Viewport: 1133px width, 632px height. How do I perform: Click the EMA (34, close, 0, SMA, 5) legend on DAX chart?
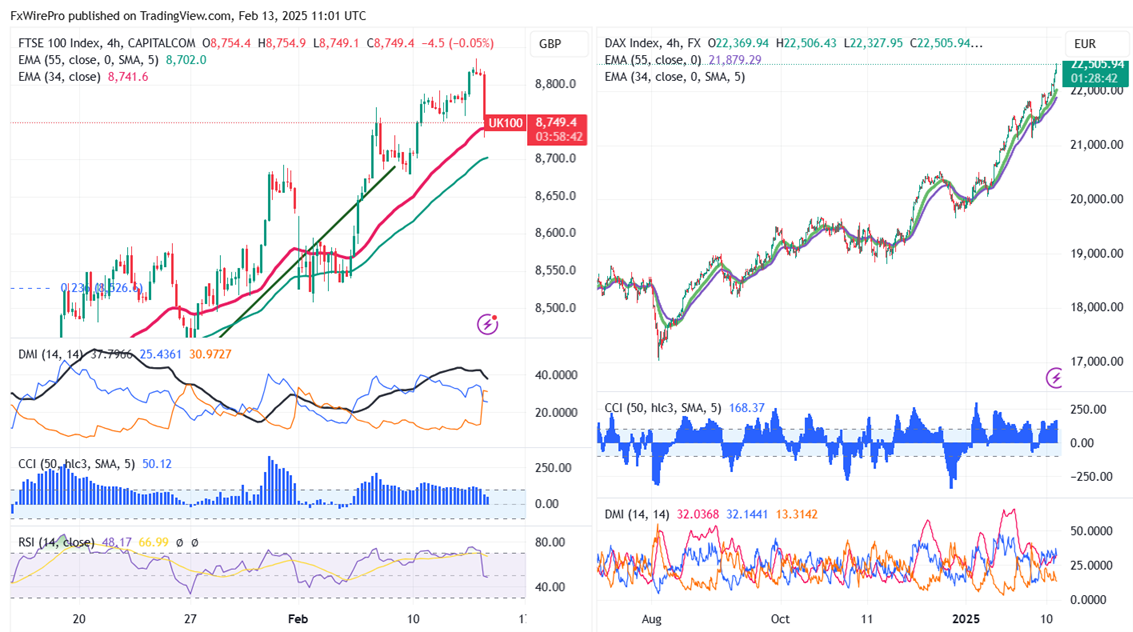675,77
